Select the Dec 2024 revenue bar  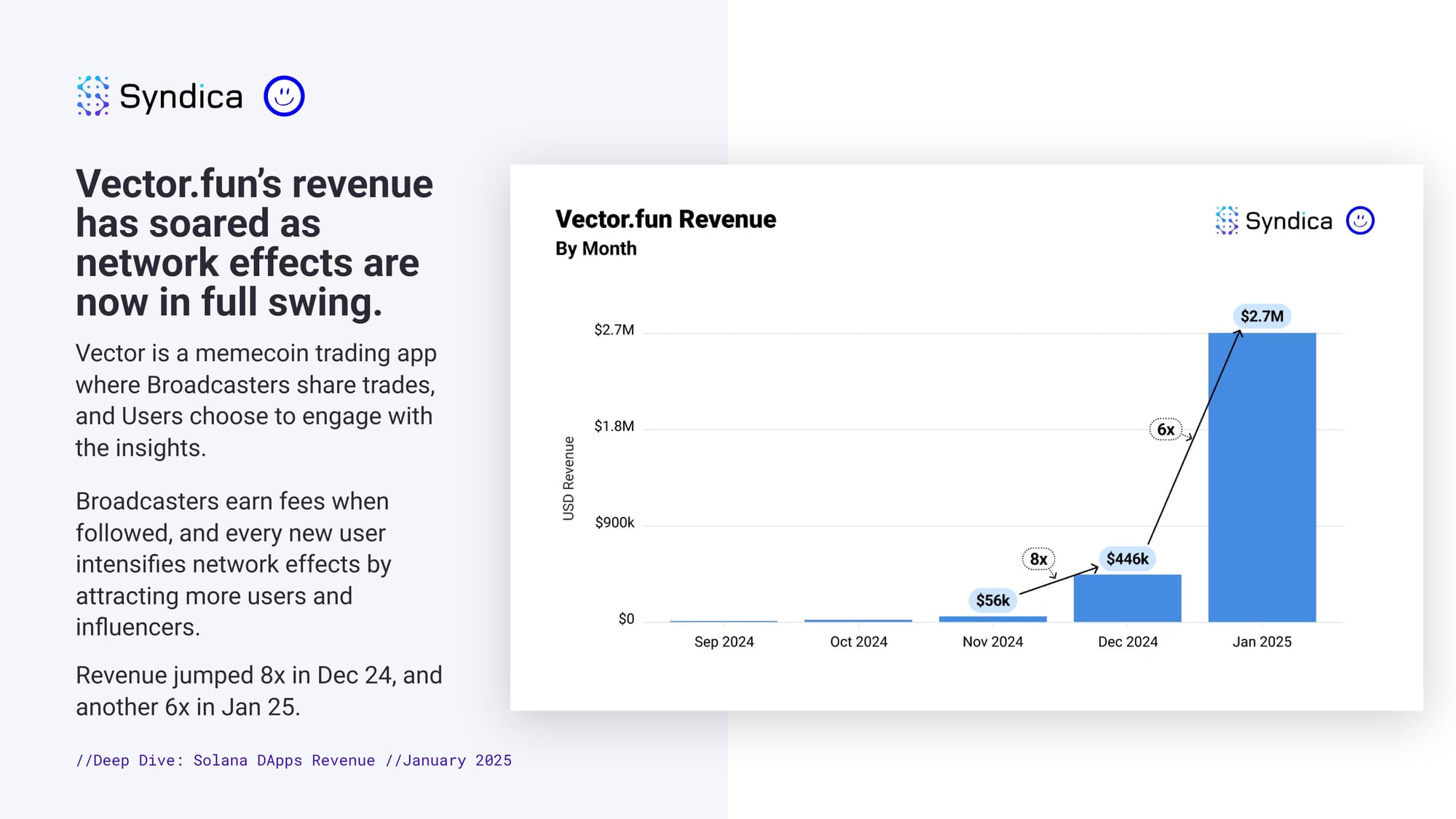tap(1127, 598)
